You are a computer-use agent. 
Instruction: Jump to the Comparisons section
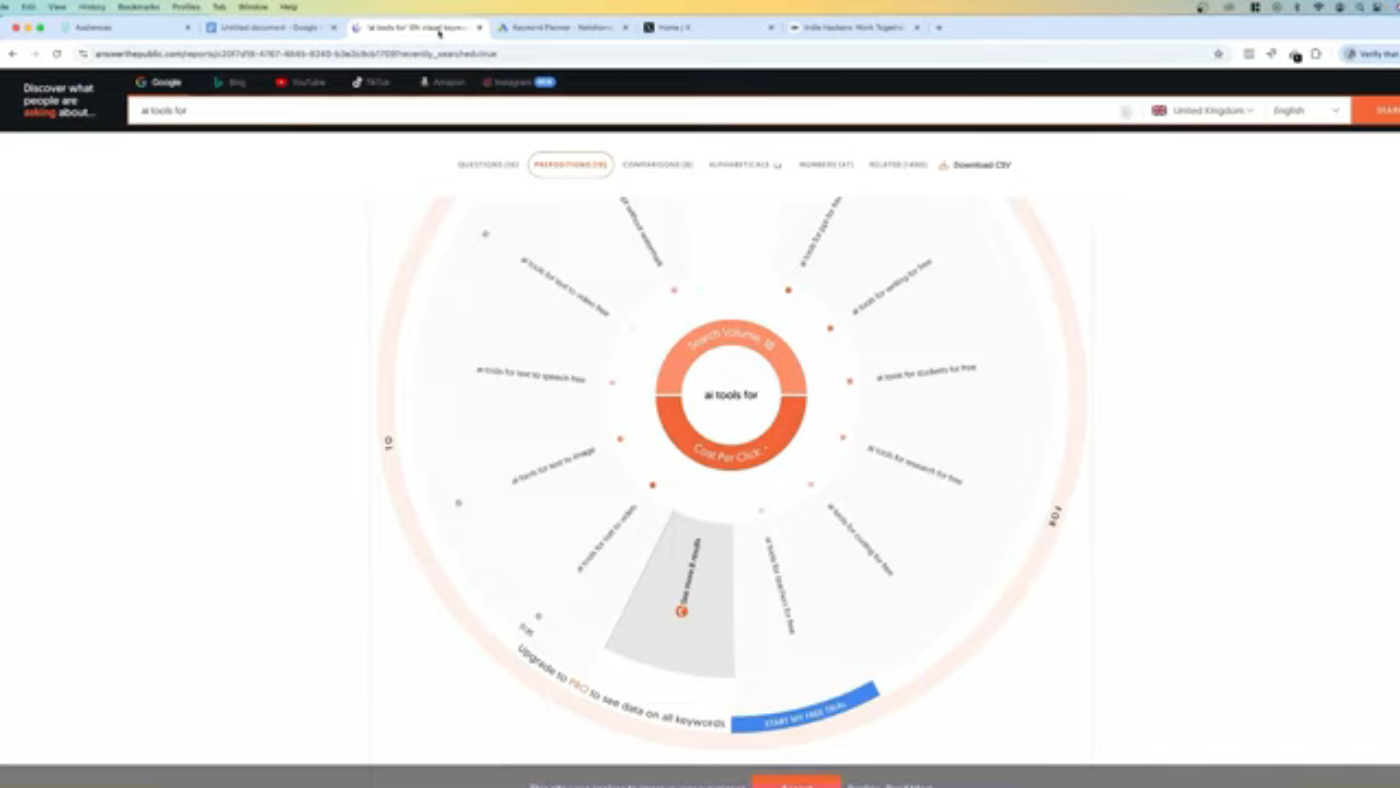657,165
